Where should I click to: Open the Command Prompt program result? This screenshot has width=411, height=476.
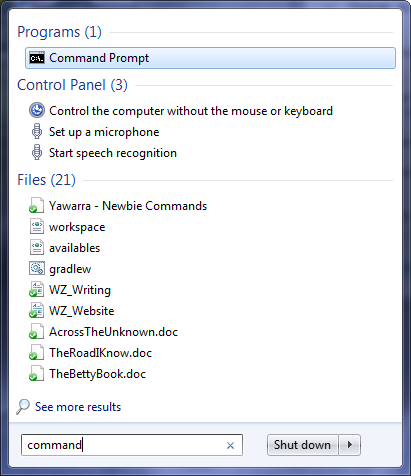(210, 58)
